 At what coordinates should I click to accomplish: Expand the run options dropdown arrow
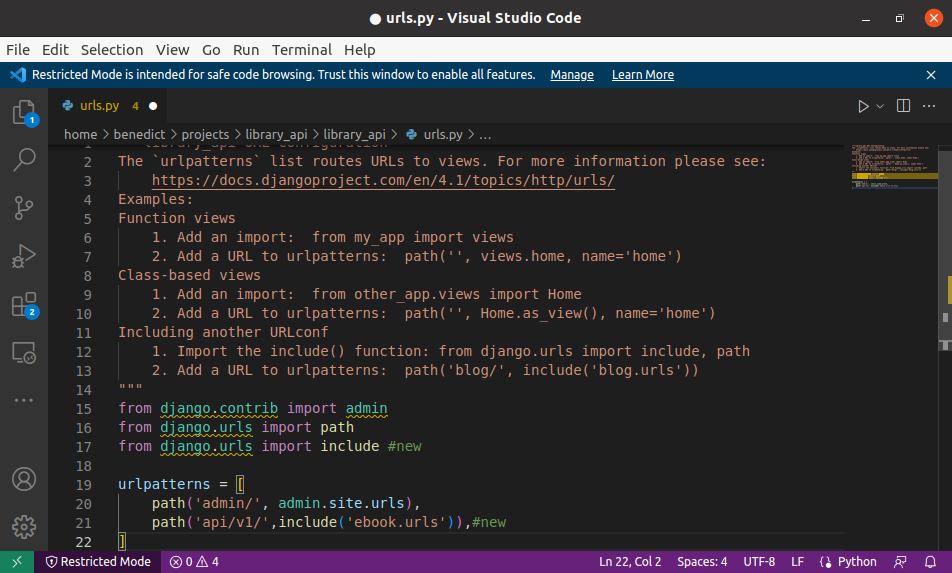(x=880, y=106)
